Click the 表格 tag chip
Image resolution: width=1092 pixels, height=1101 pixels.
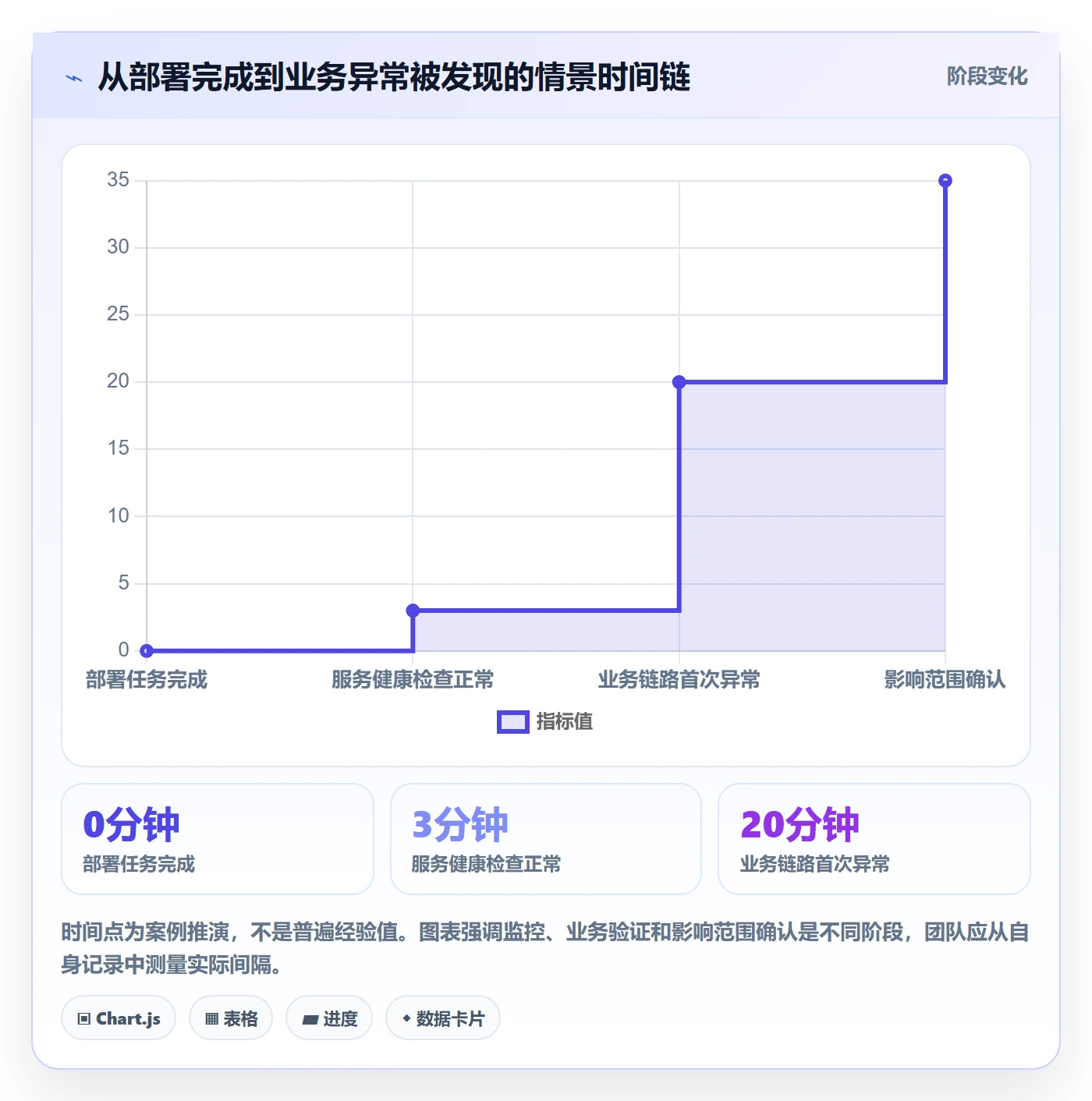click(x=231, y=1018)
